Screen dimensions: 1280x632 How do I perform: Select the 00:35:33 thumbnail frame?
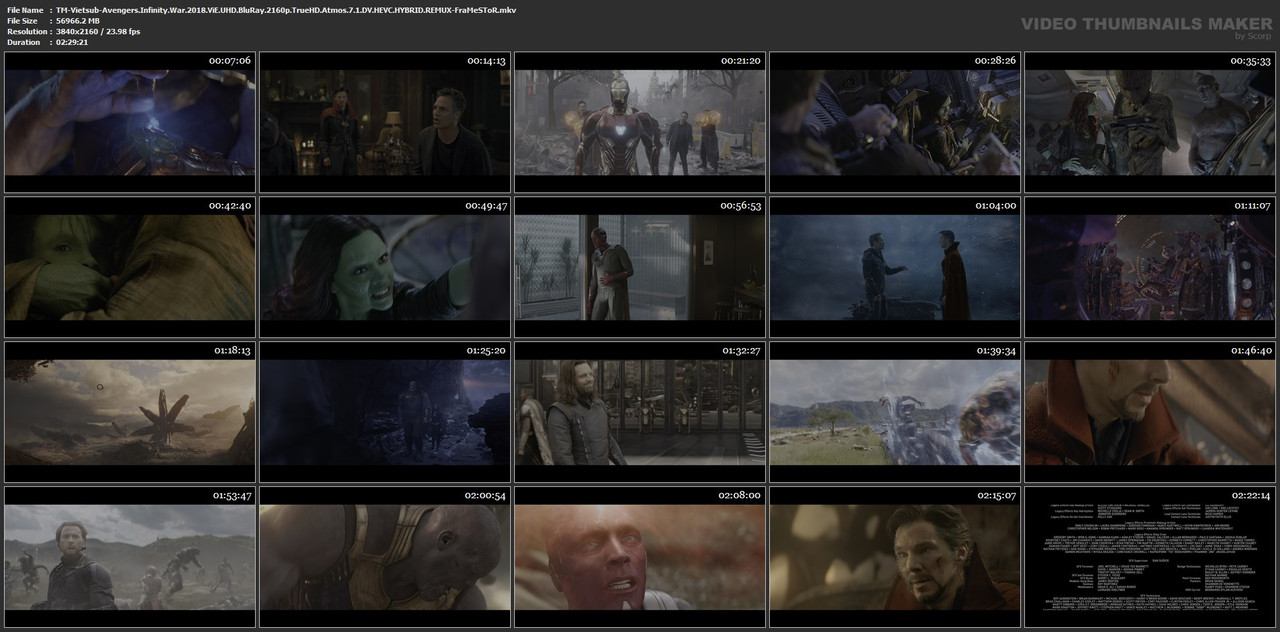coord(1150,122)
